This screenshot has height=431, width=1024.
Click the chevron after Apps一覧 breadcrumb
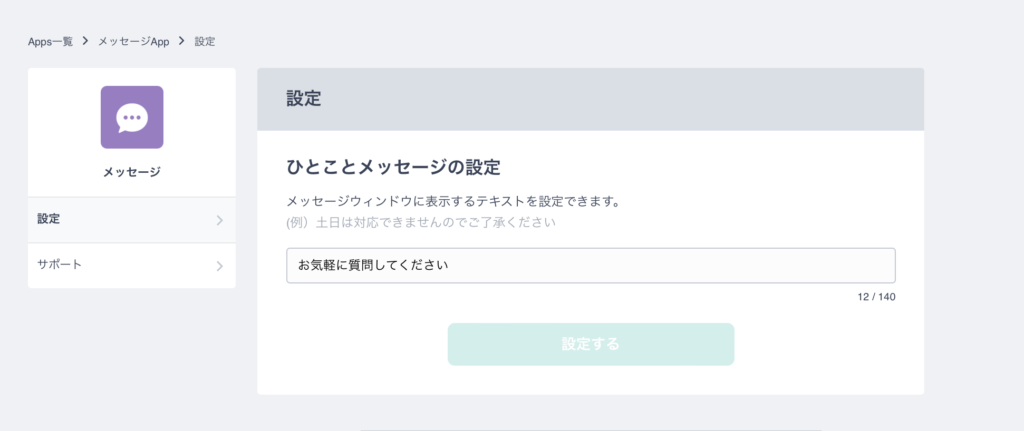tap(86, 41)
